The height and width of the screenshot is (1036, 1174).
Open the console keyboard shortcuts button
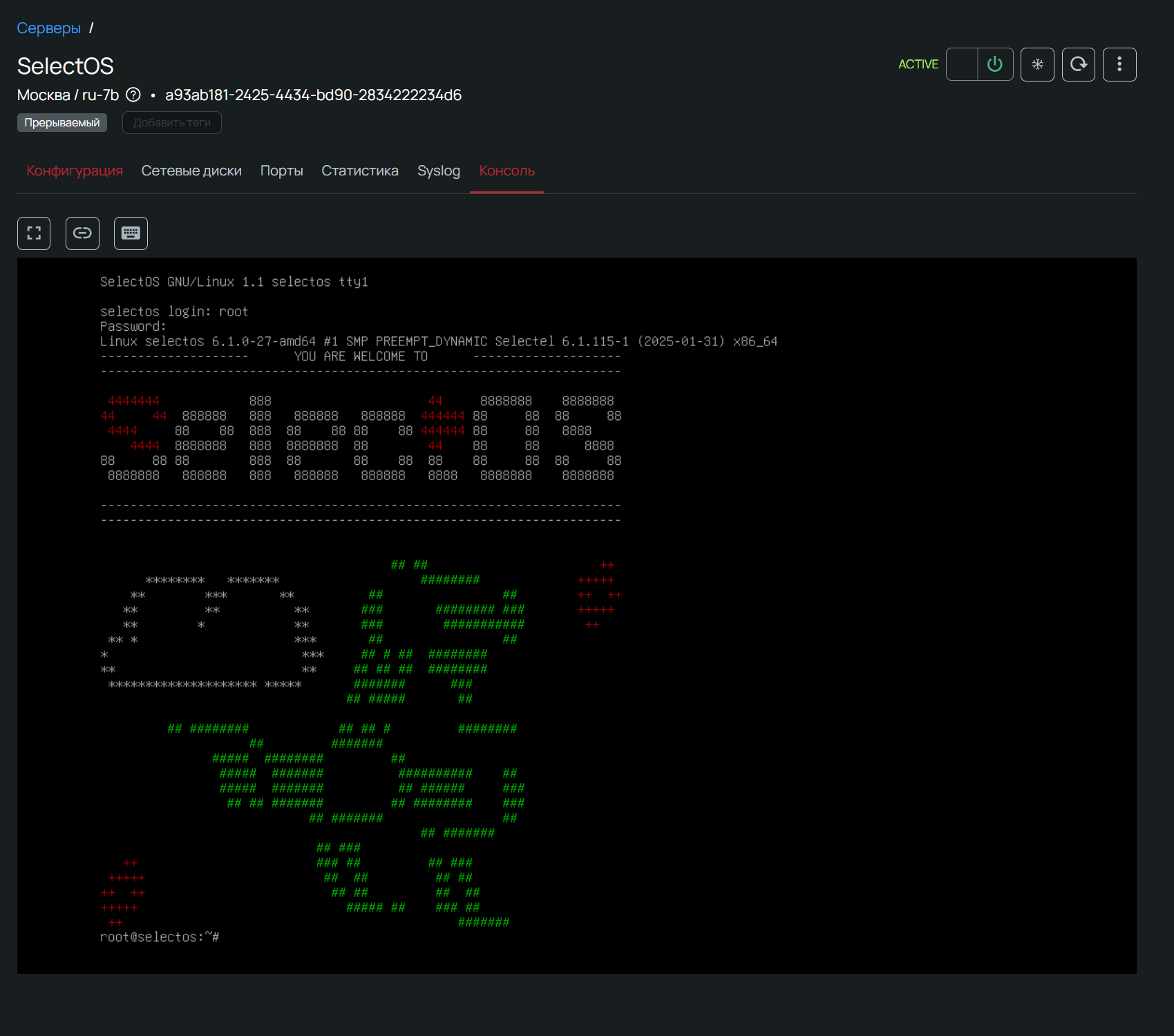click(x=131, y=233)
